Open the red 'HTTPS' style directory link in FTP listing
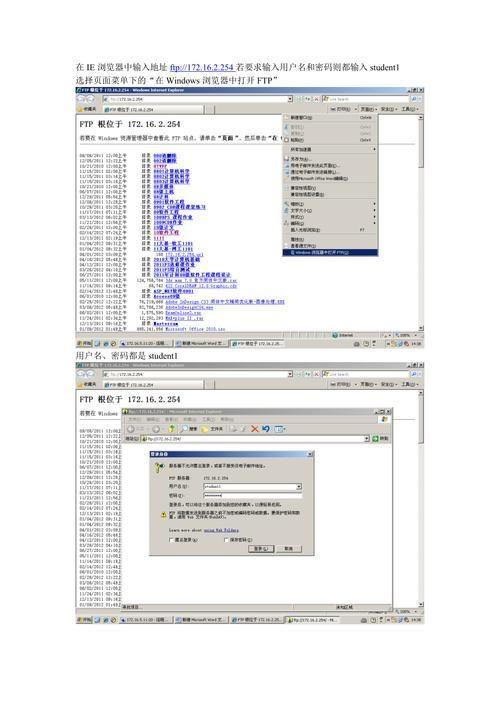This screenshot has height=708, width=500. coord(160,166)
